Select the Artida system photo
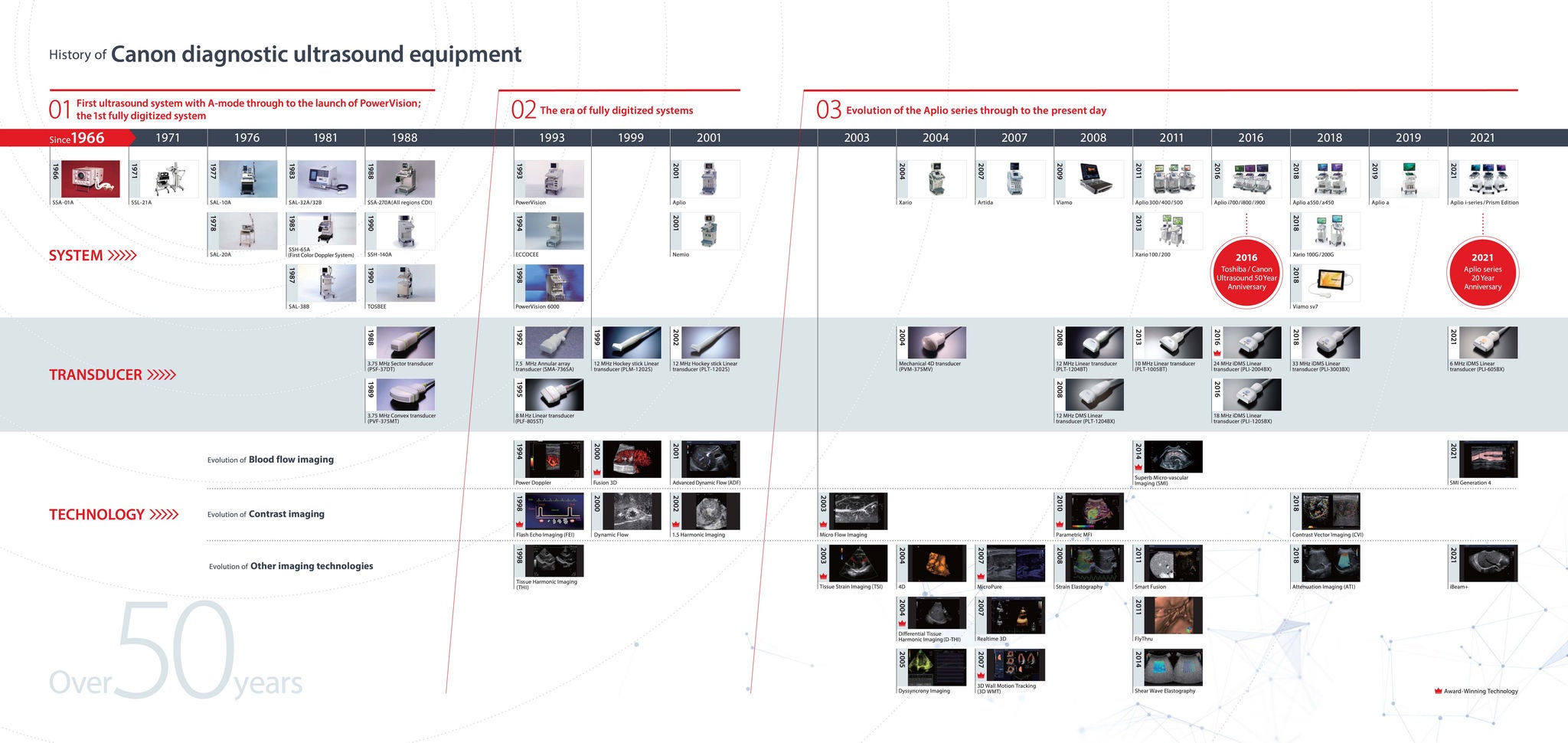This screenshot has width=1568, height=743. [x=1016, y=179]
